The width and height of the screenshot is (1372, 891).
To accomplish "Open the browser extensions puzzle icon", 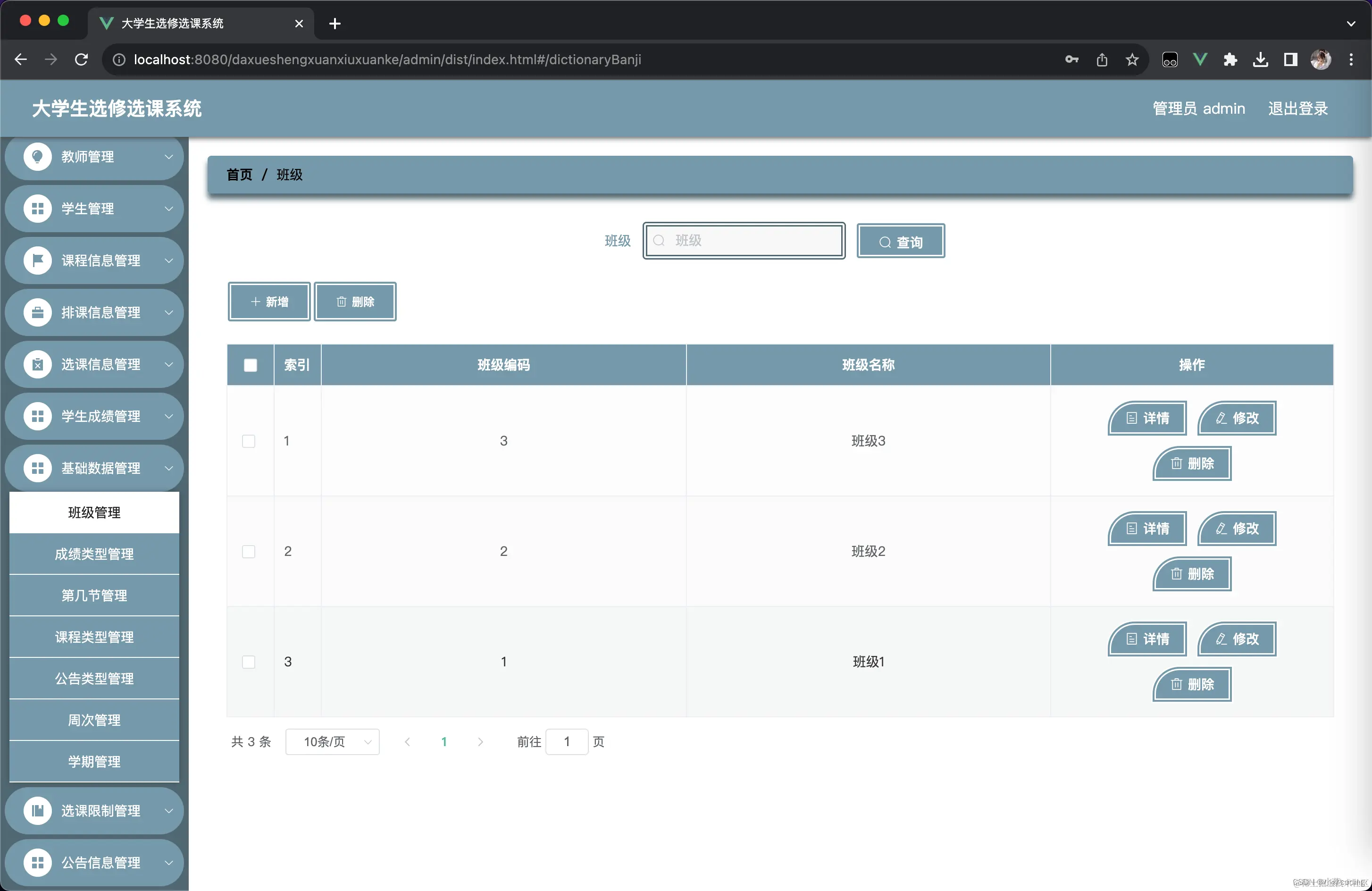I will click(x=1230, y=59).
